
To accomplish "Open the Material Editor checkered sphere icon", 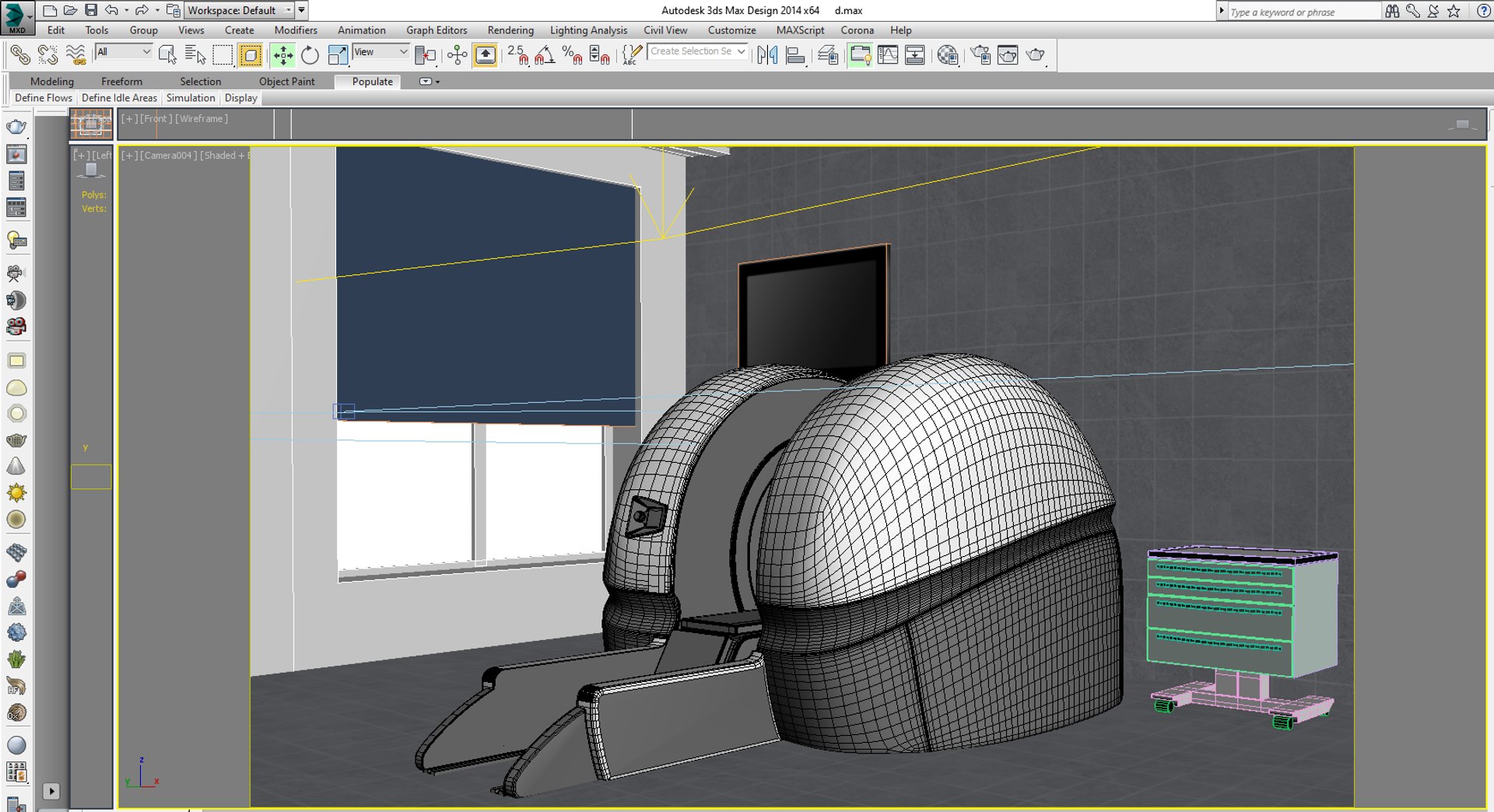I will click(947, 55).
